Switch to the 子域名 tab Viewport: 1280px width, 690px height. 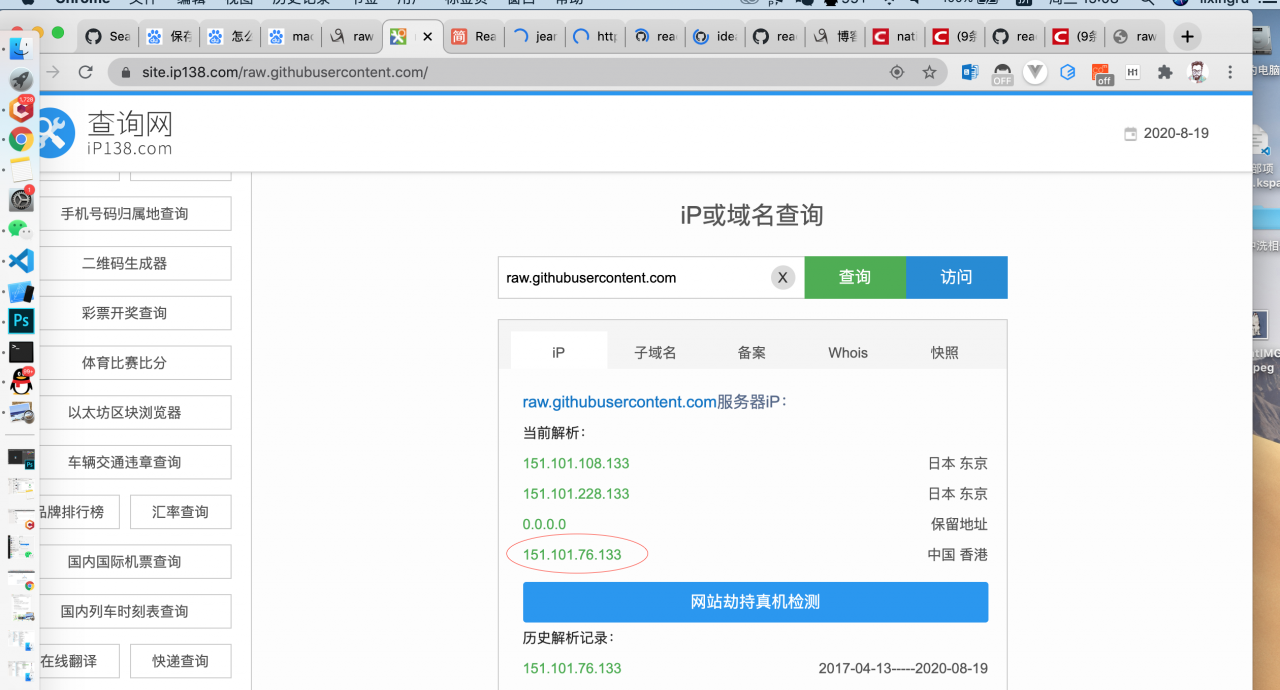pos(654,352)
